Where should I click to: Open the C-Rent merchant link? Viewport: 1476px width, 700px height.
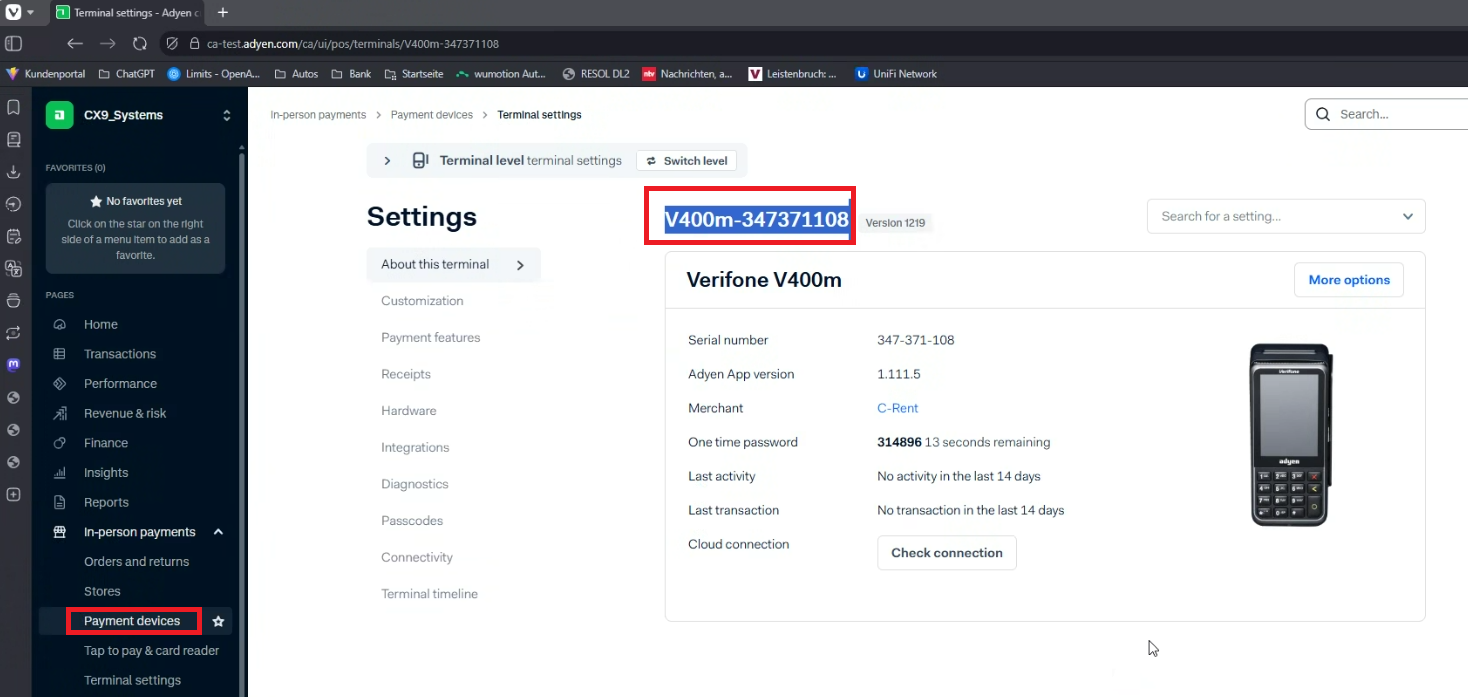click(x=897, y=409)
